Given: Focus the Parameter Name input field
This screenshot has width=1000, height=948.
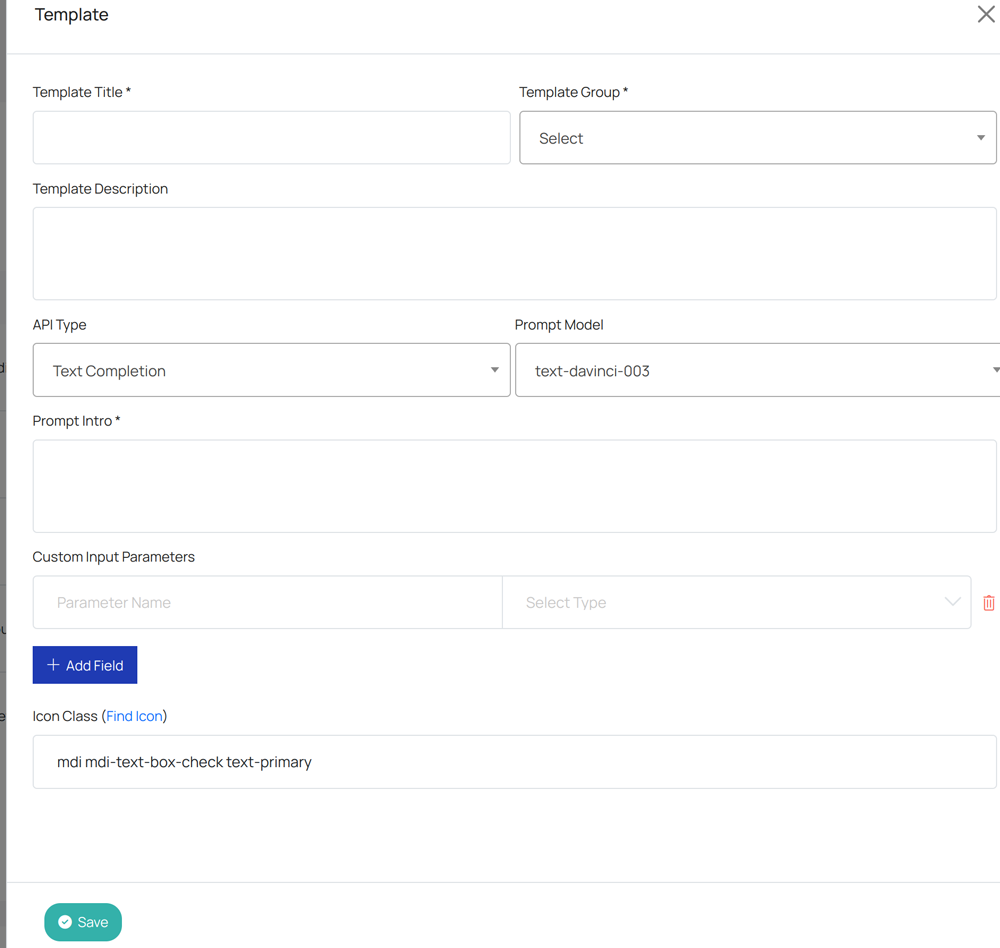Looking at the screenshot, I should click(267, 602).
